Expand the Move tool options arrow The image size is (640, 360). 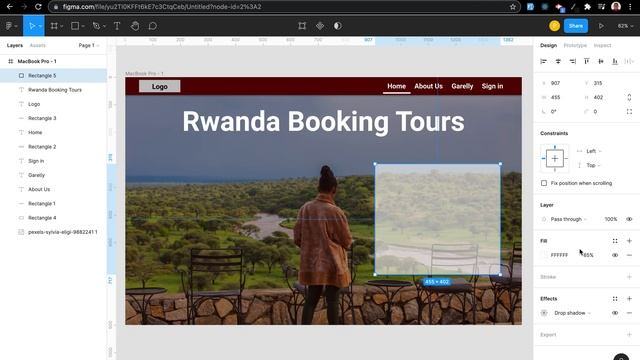point(40,26)
